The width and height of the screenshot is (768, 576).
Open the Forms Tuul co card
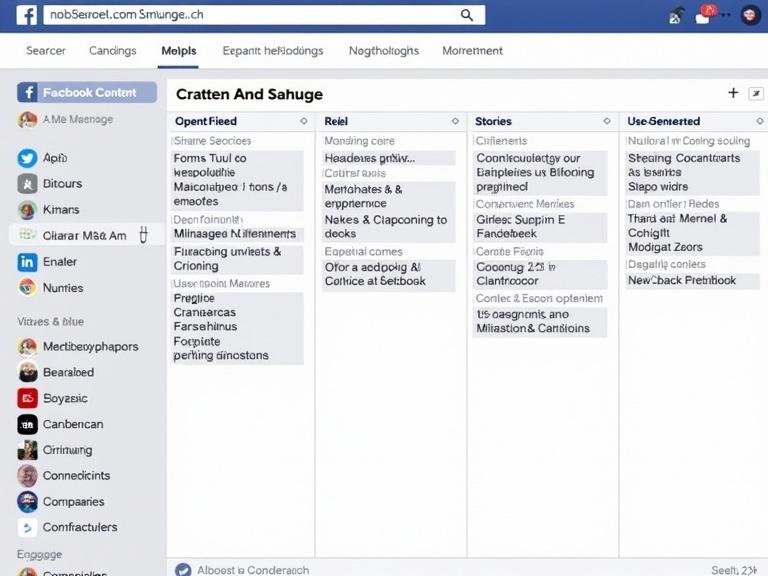(237, 180)
